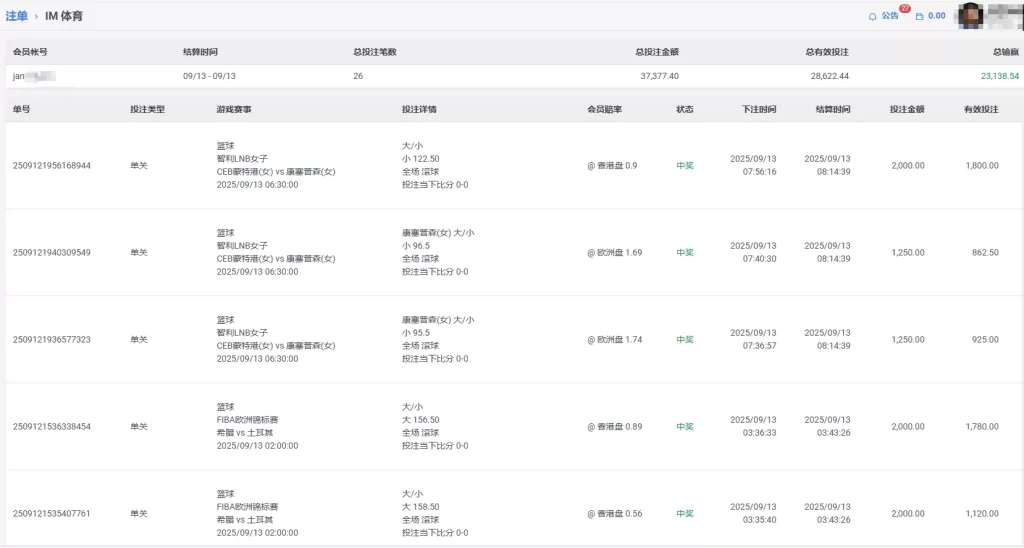Click the 单号 column header
Viewport: 1024px width, 548px height.
(x=22, y=109)
